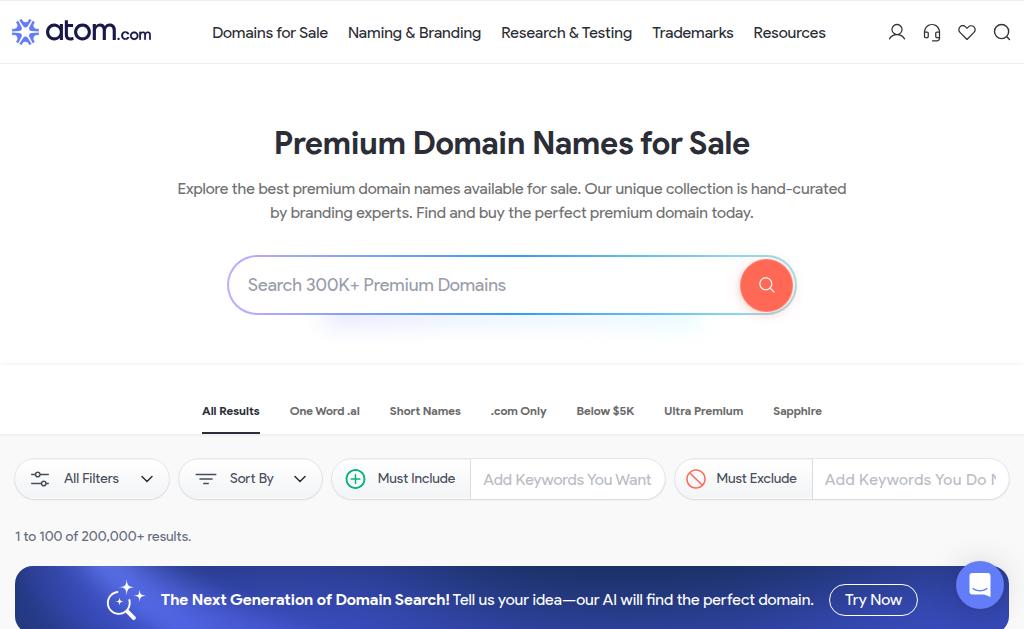The height and width of the screenshot is (629, 1024).
Task: Open the Naming & Branding menu
Action: click(414, 33)
